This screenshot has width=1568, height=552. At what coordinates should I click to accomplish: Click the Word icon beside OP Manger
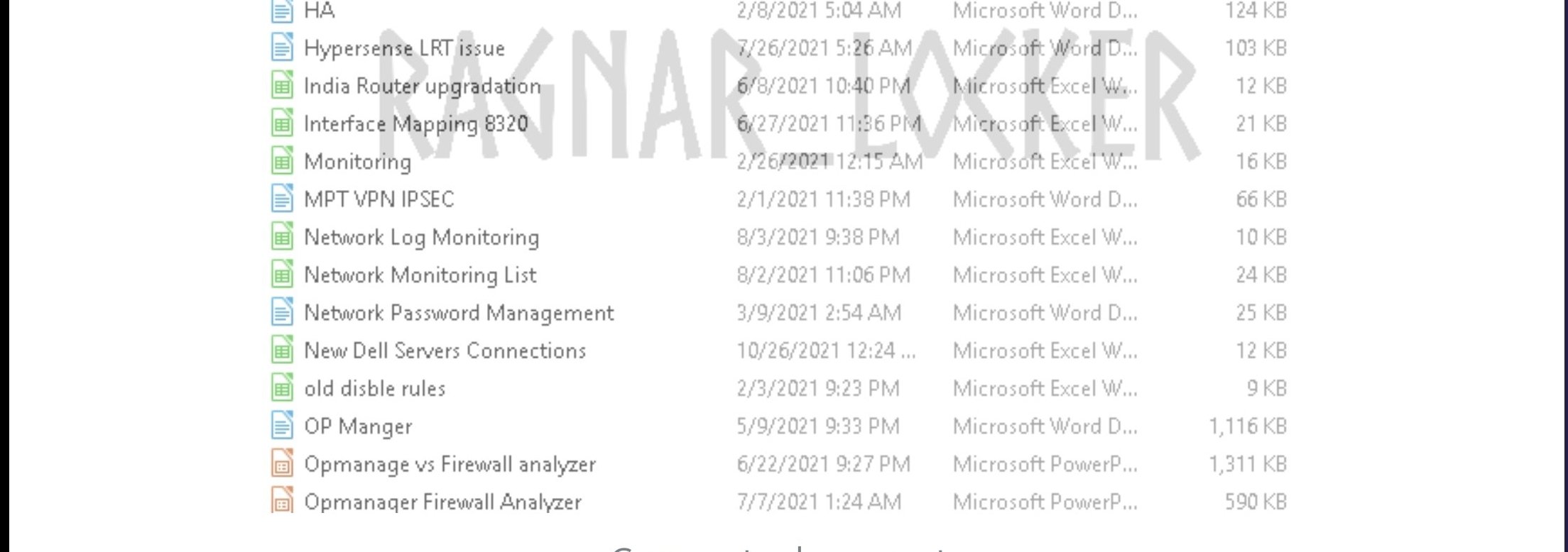point(282,426)
